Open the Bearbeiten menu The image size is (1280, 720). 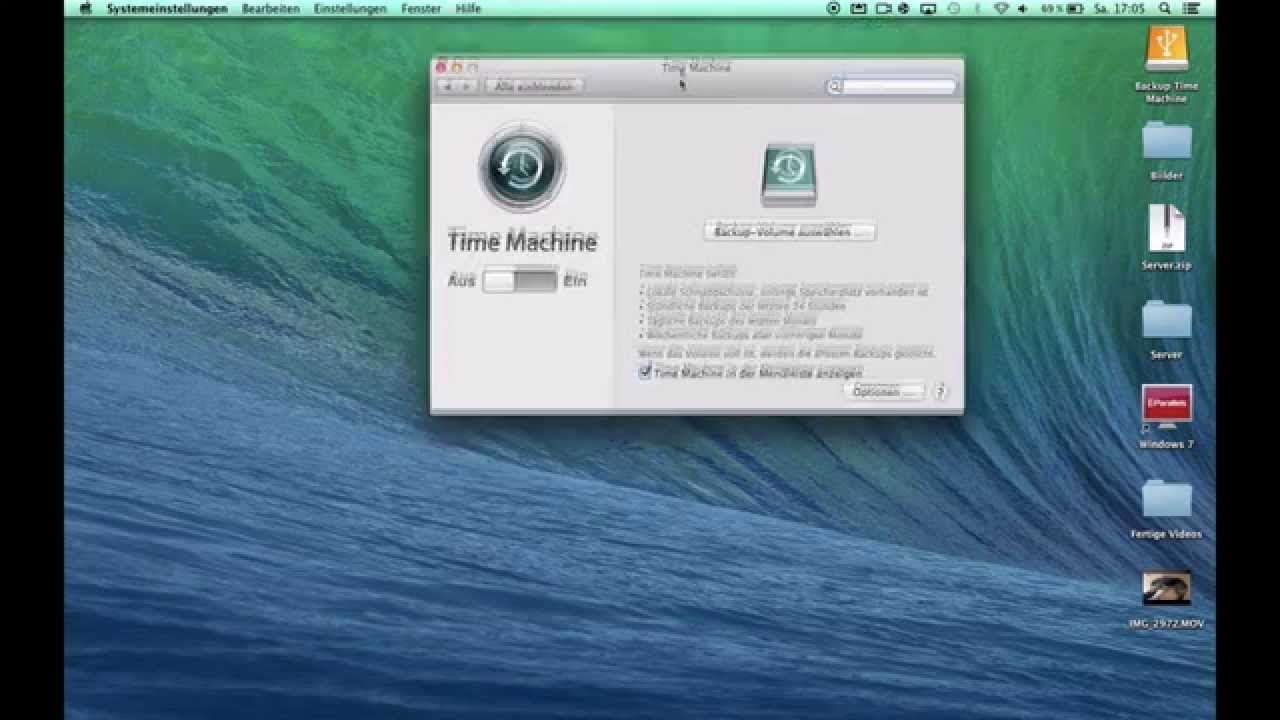click(x=271, y=8)
